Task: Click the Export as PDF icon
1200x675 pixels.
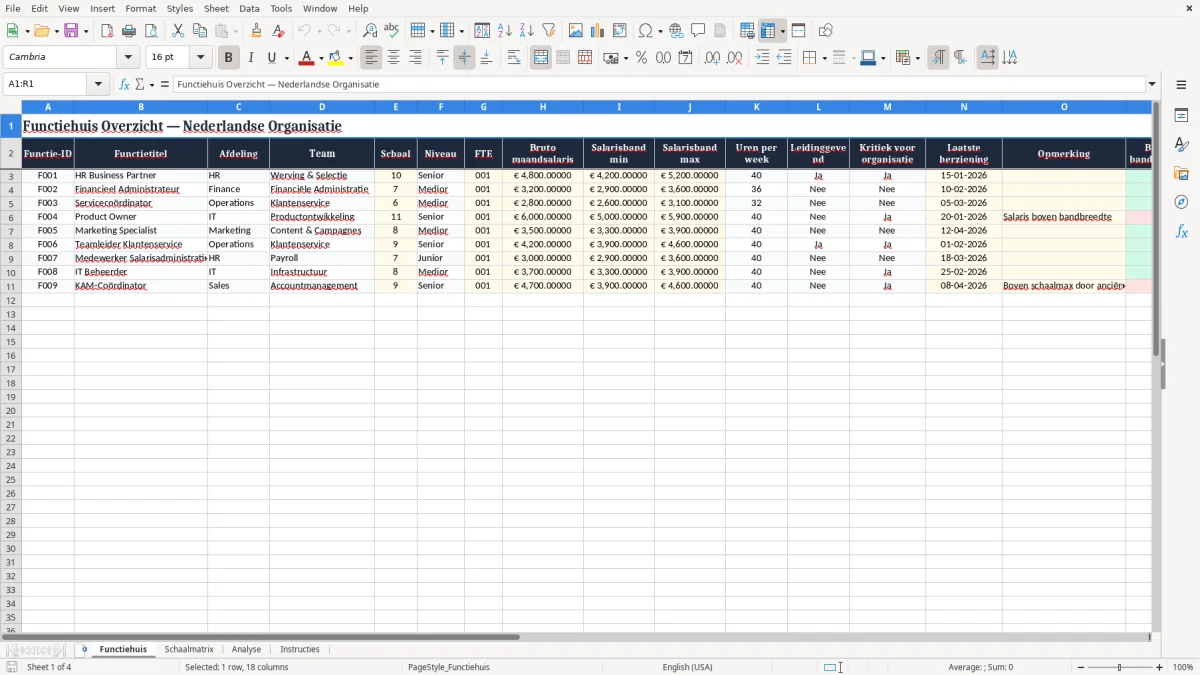Action: (x=107, y=30)
